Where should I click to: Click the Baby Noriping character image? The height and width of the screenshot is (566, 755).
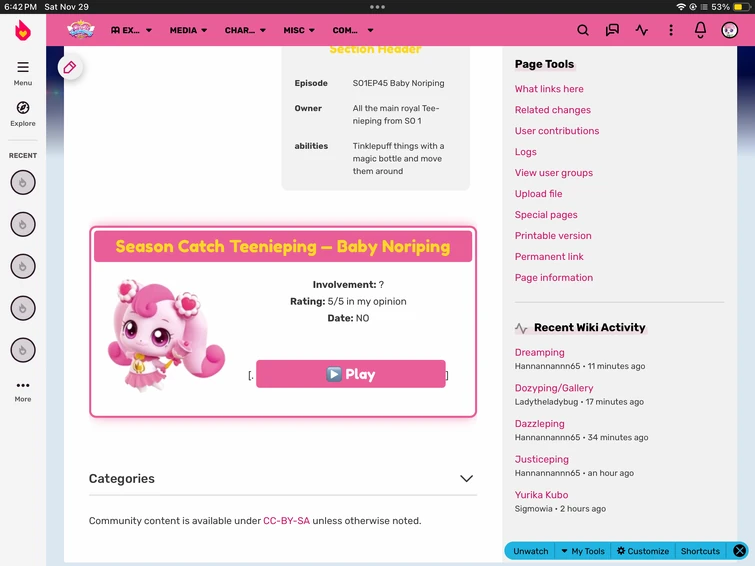point(166,335)
